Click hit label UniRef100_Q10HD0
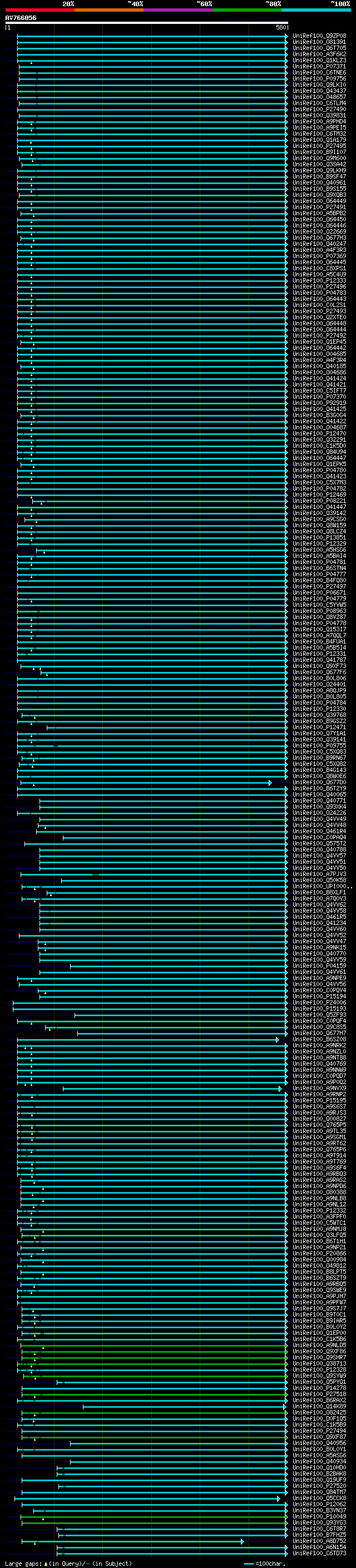The height and width of the screenshot is (1568, 356). 319,1467
